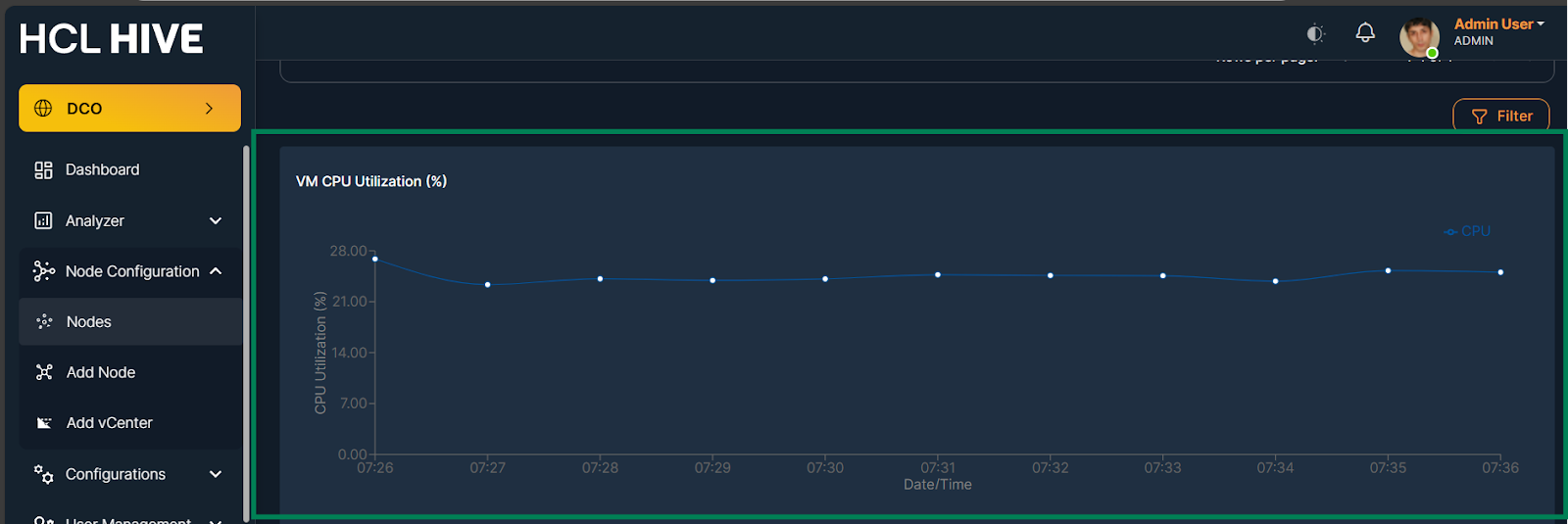
Task: Click the Add vCenter icon
Action: click(x=44, y=423)
